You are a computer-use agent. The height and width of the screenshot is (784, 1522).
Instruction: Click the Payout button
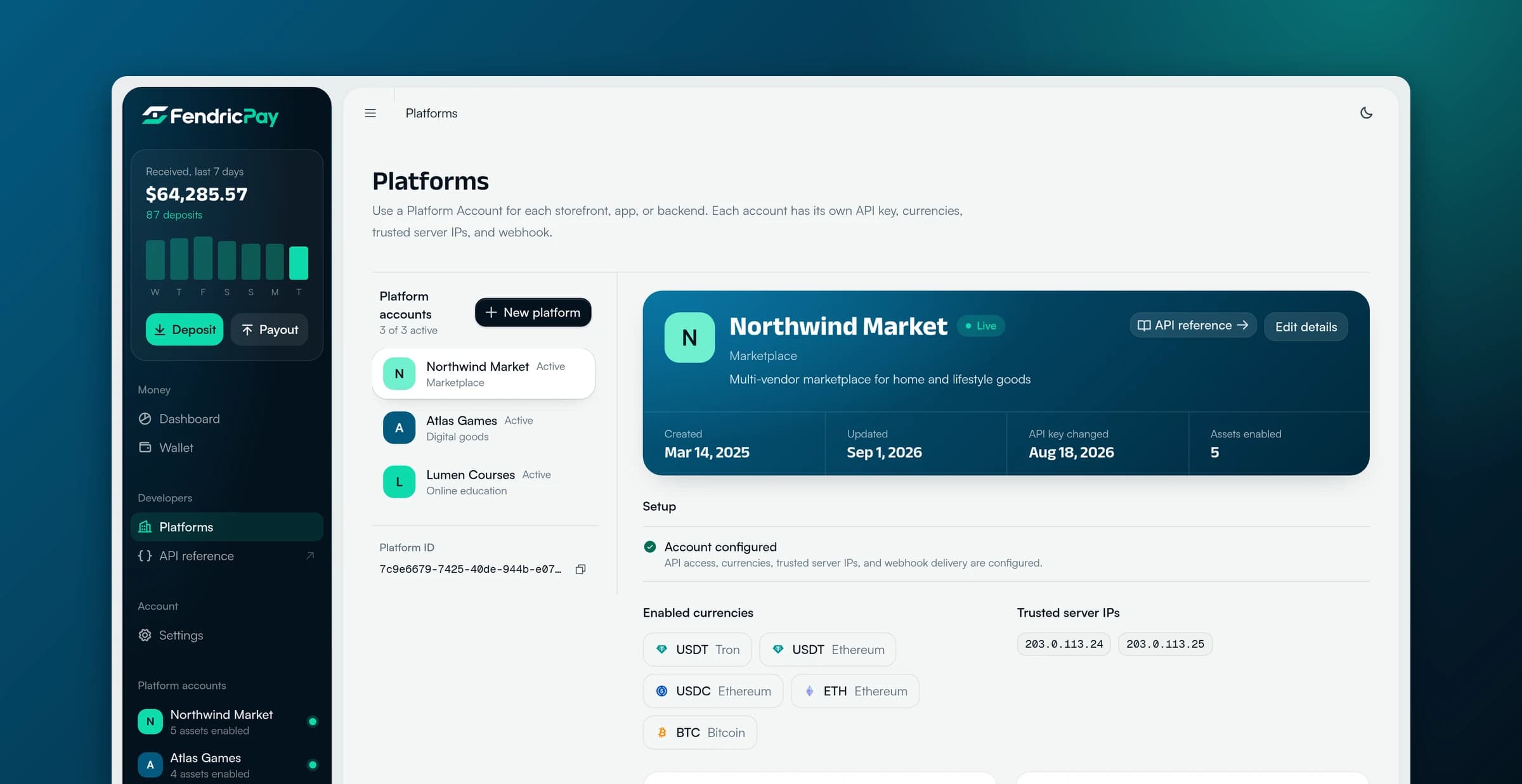click(270, 330)
